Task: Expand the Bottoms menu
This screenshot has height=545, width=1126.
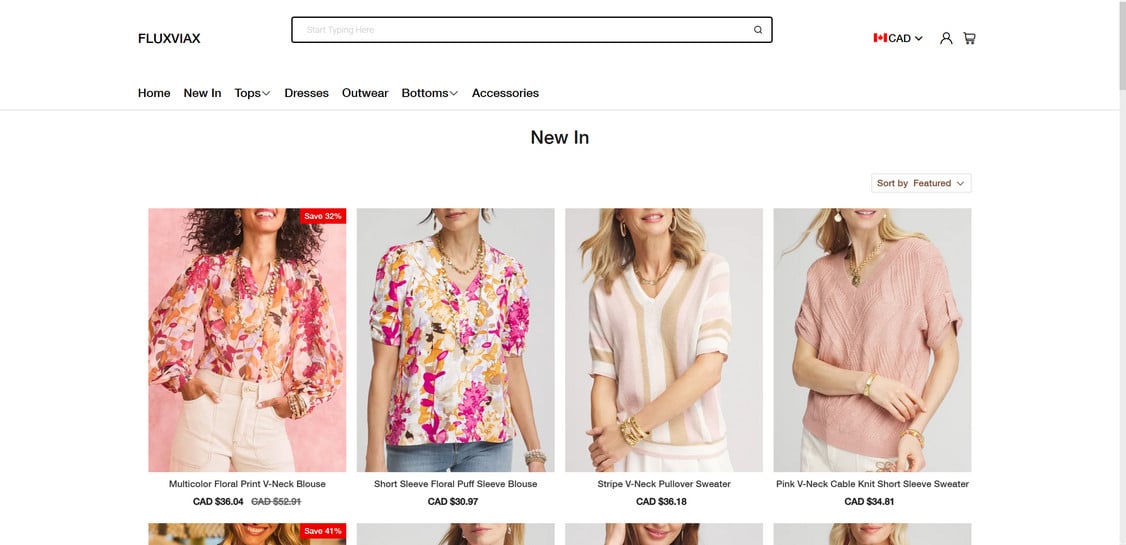Action: click(429, 93)
